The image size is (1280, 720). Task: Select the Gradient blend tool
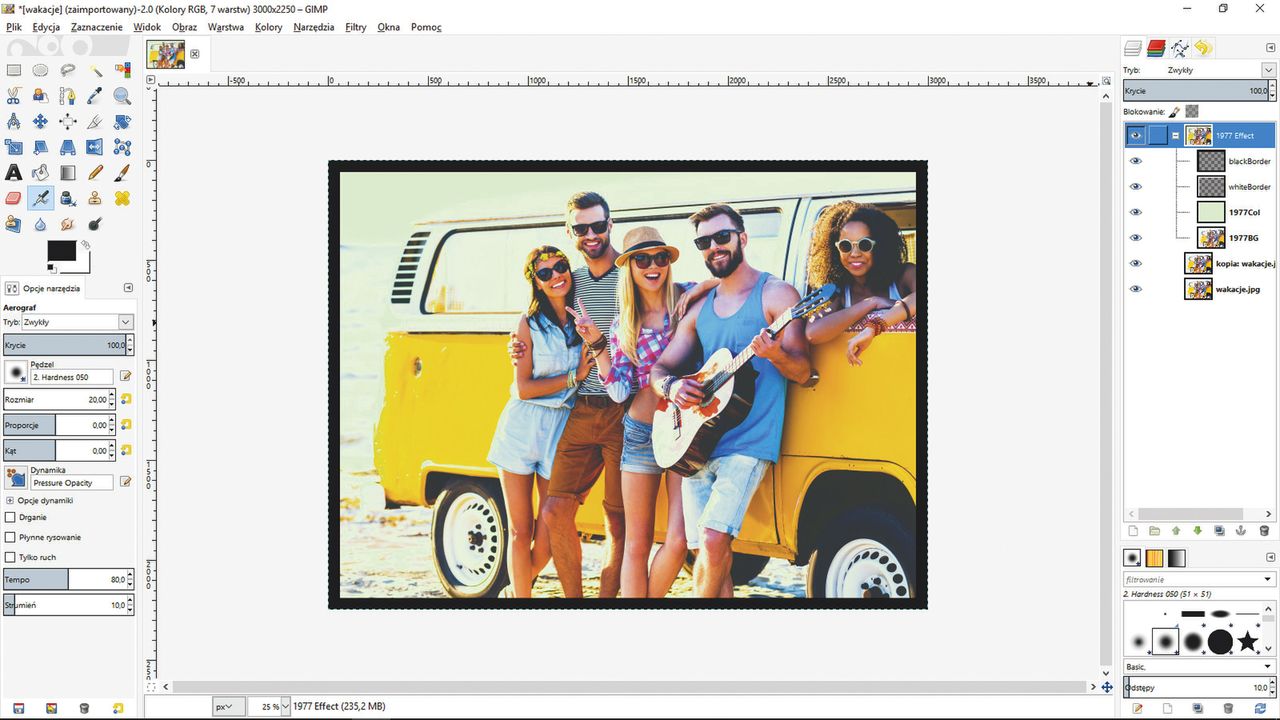coord(67,173)
